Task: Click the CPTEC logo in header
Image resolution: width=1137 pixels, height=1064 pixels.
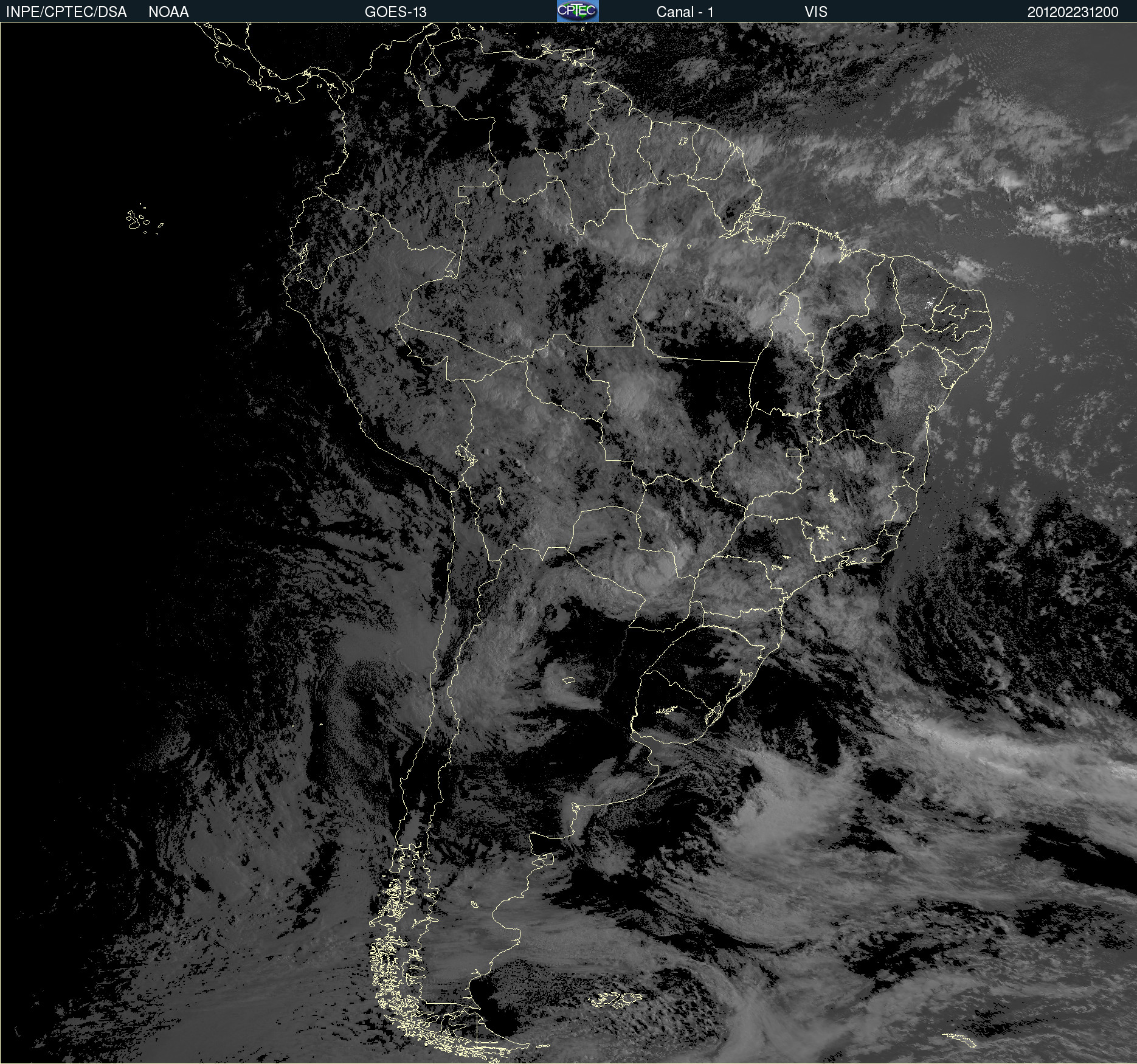Action: [578, 11]
